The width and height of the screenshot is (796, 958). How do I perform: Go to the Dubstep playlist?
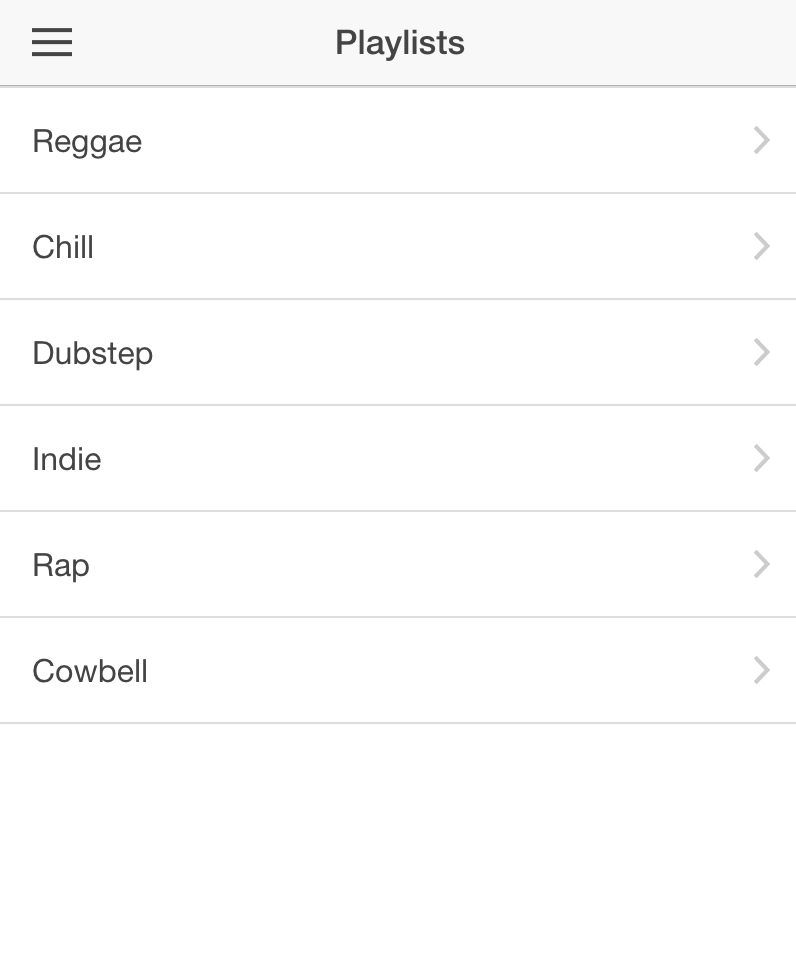[x=398, y=353]
